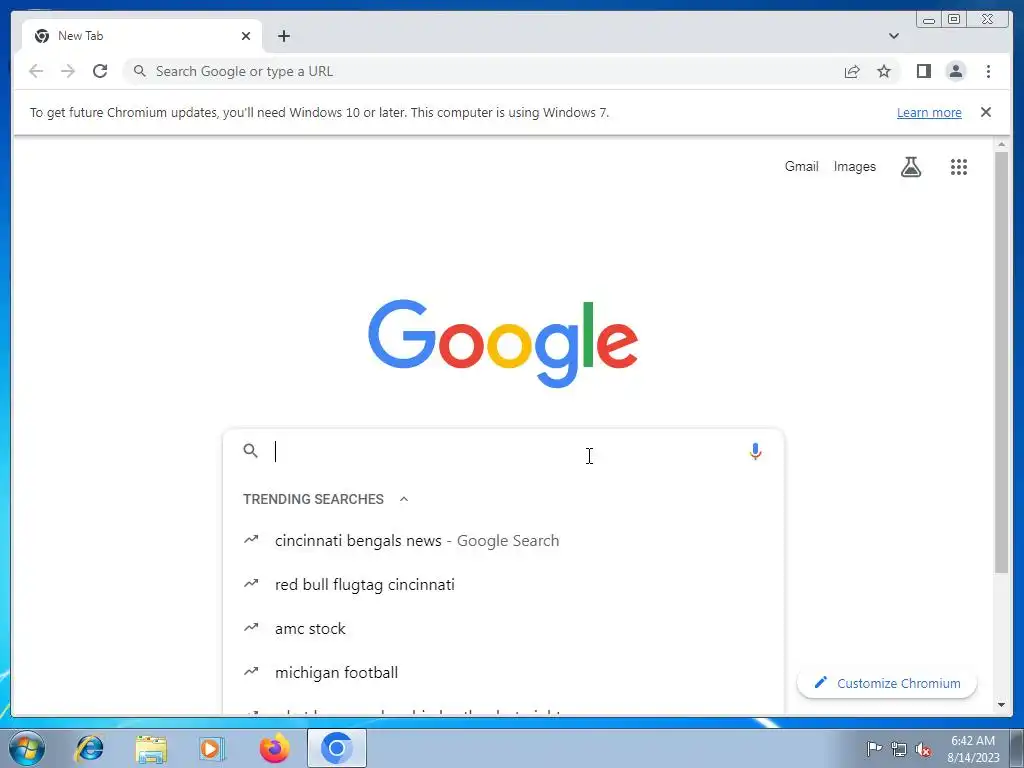
Task: Dismiss the Windows 7 update infobar
Action: click(985, 112)
